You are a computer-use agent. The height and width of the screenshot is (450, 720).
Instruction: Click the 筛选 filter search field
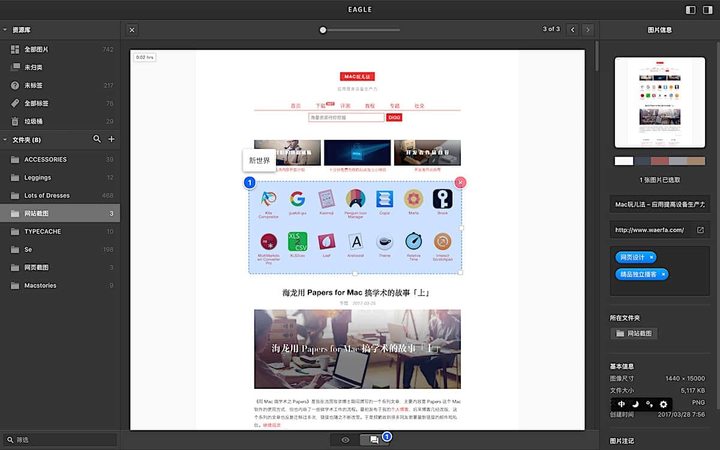click(x=60, y=439)
